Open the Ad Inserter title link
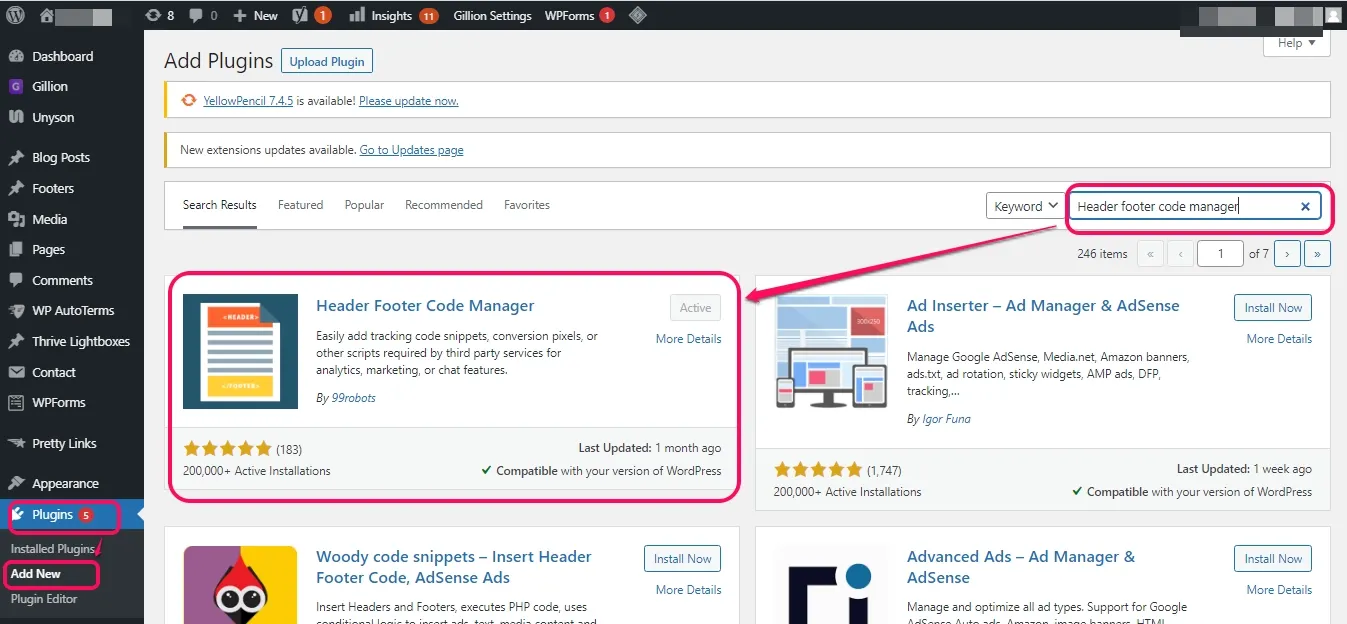The image size is (1347, 624). tap(1043, 316)
